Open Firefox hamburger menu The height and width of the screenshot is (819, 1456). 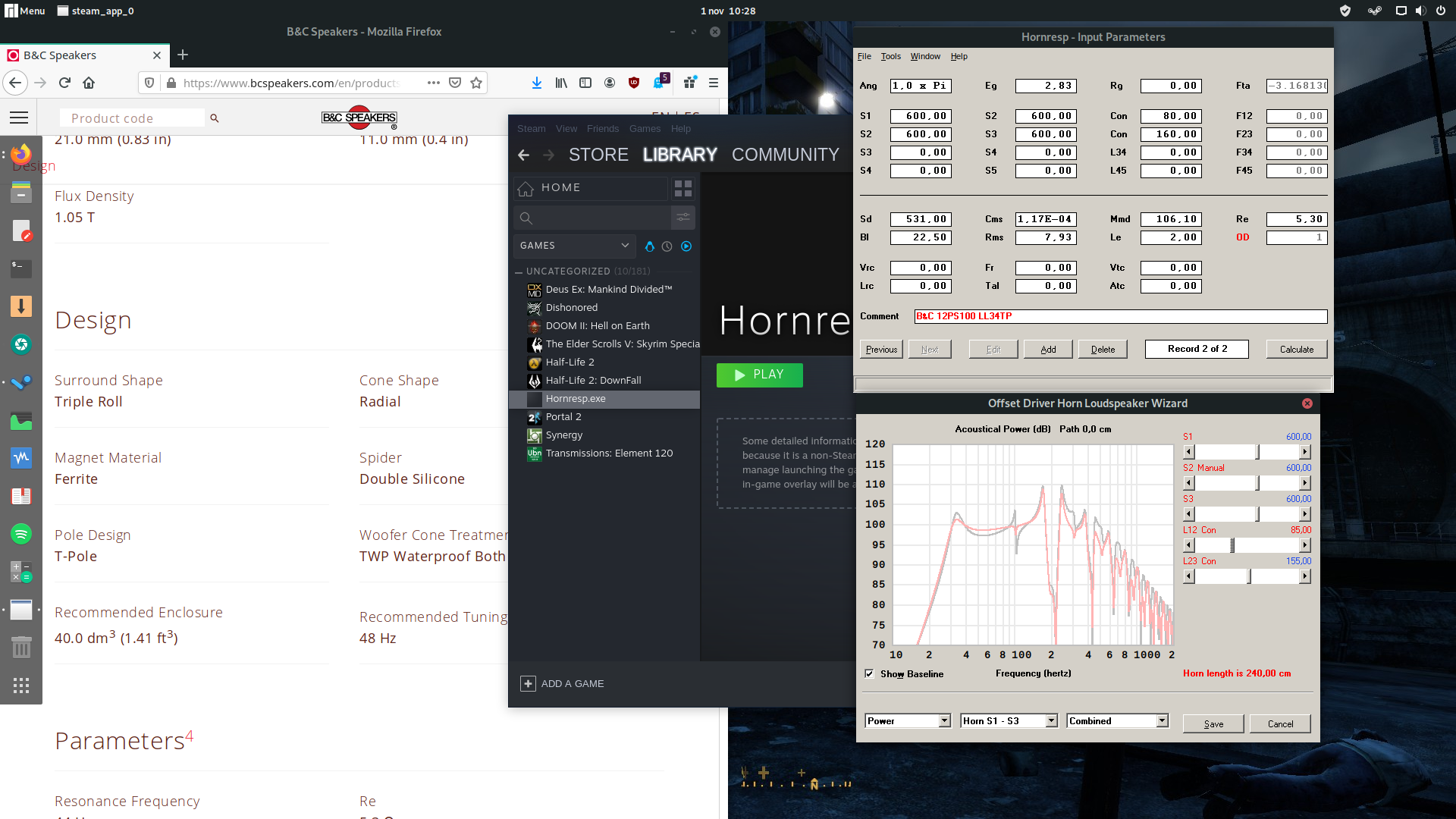tap(714, 83)
